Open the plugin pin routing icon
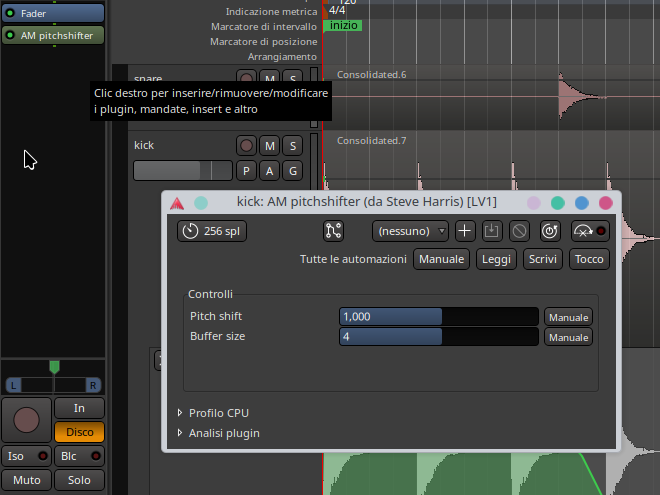Screen dimensions: 660x495 click(334, 231)
